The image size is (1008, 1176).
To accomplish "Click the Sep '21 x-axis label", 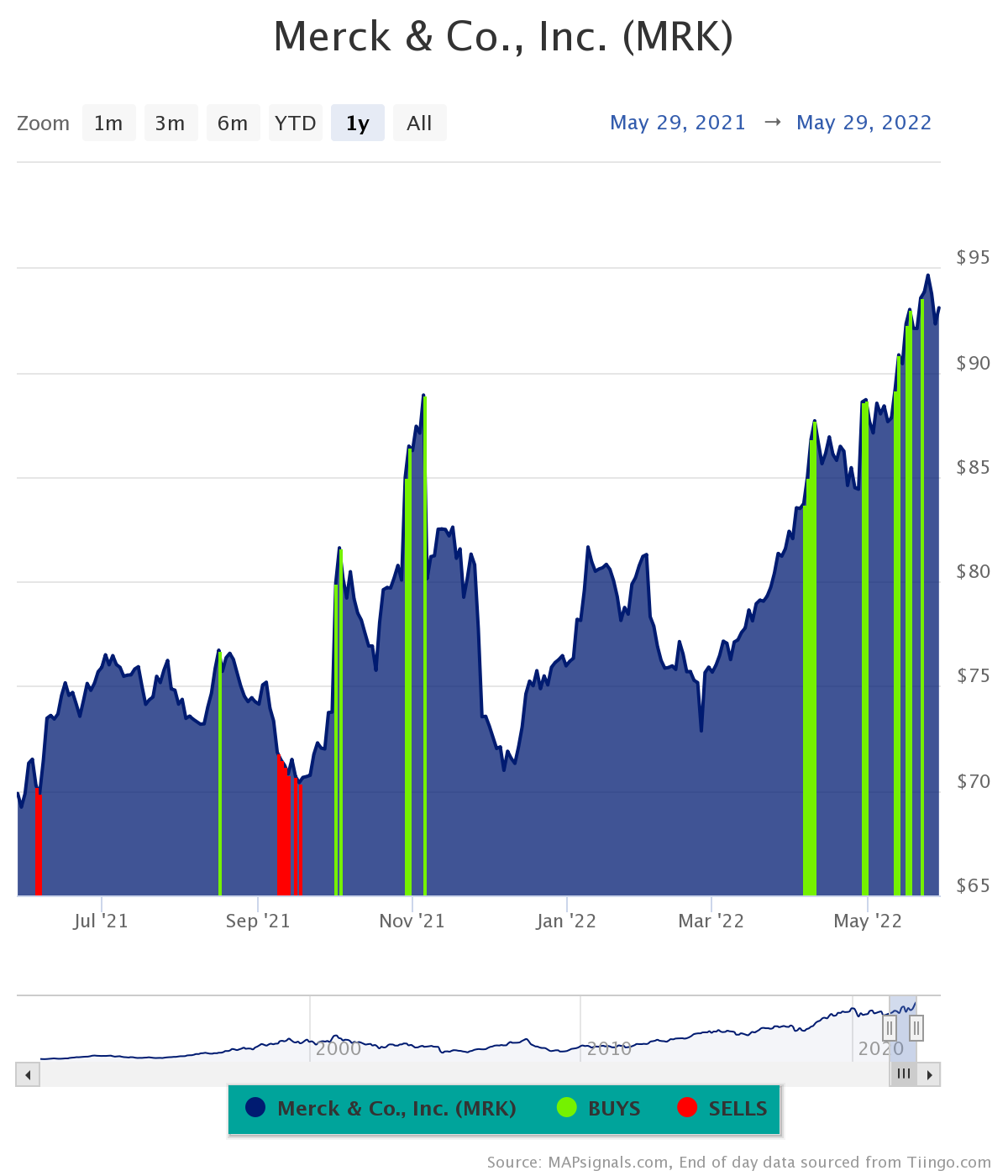I will point(258,921).
